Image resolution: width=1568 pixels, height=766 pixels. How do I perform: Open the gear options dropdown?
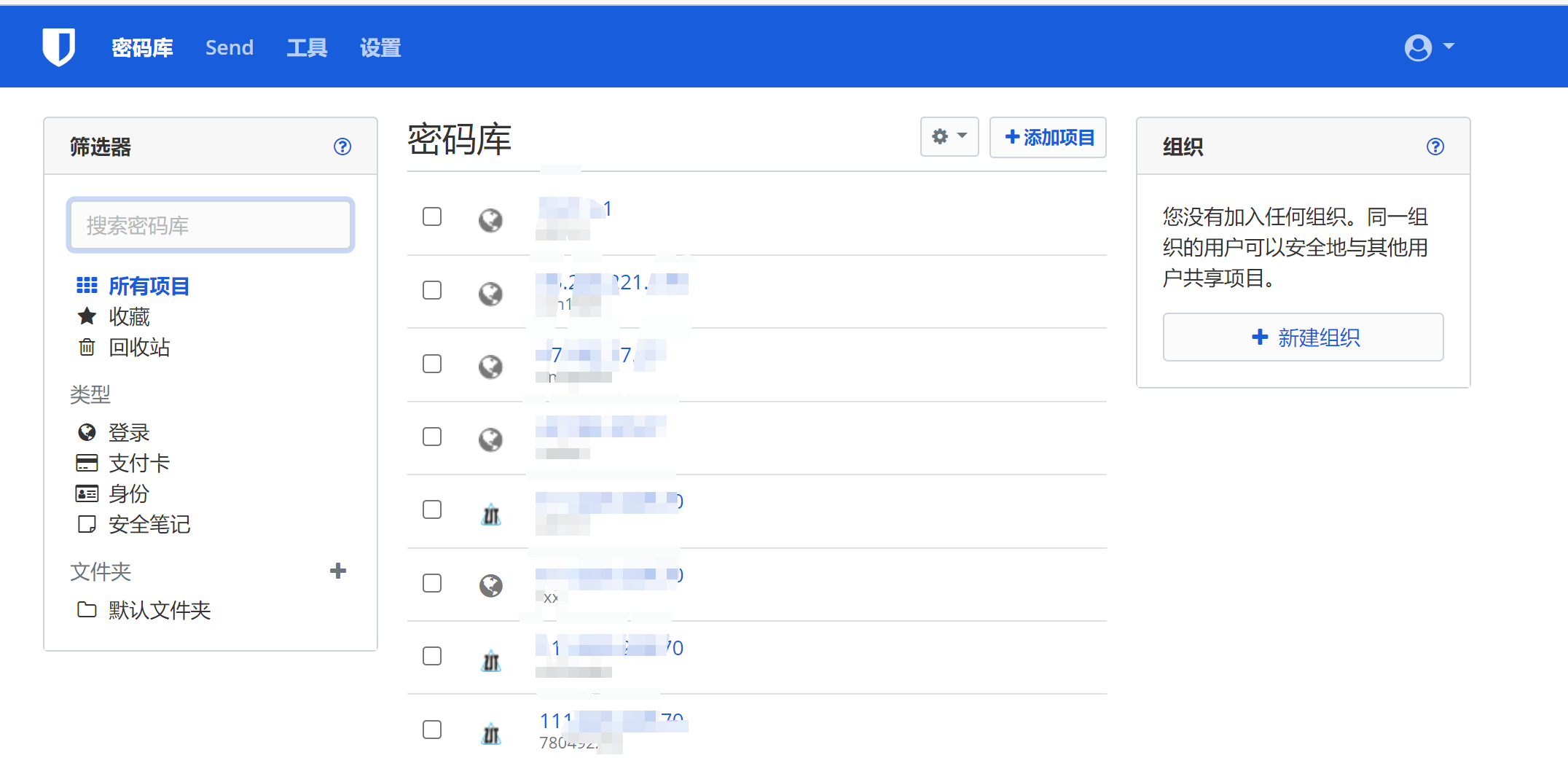click(949, 137)
